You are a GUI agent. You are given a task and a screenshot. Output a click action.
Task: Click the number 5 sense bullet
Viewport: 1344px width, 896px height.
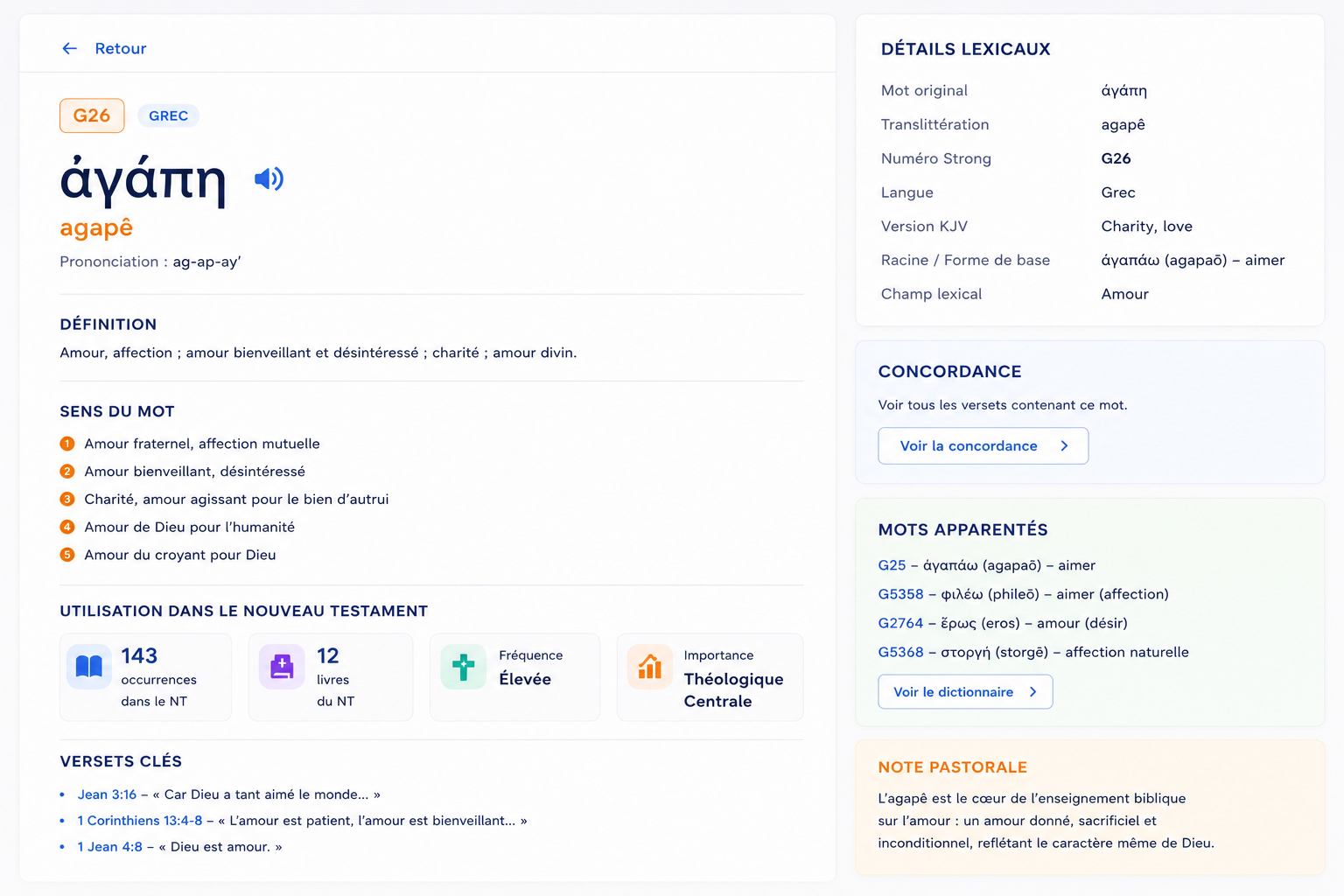tap(67, 555)
